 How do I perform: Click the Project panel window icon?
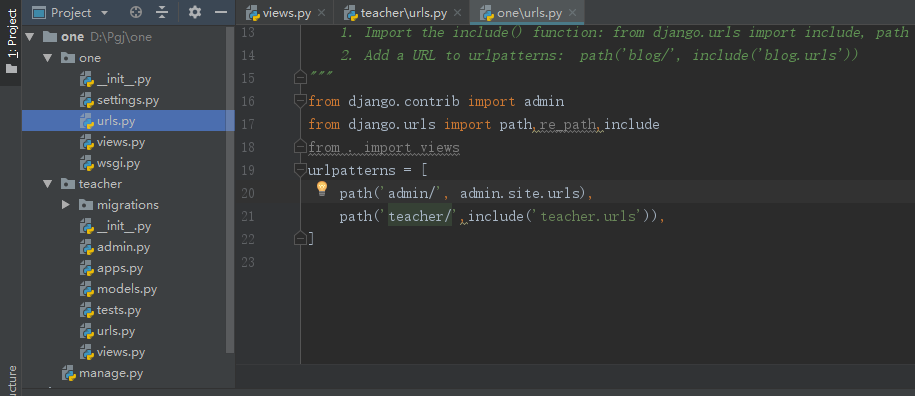[x=39, y=12]
